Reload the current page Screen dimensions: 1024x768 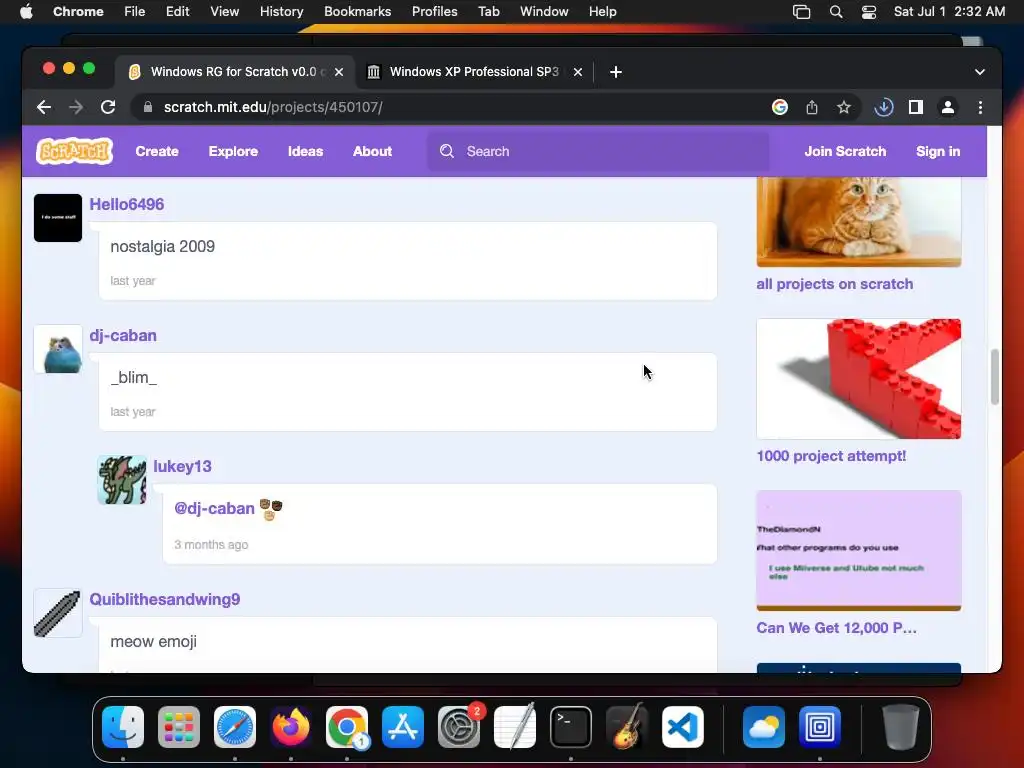108,107
